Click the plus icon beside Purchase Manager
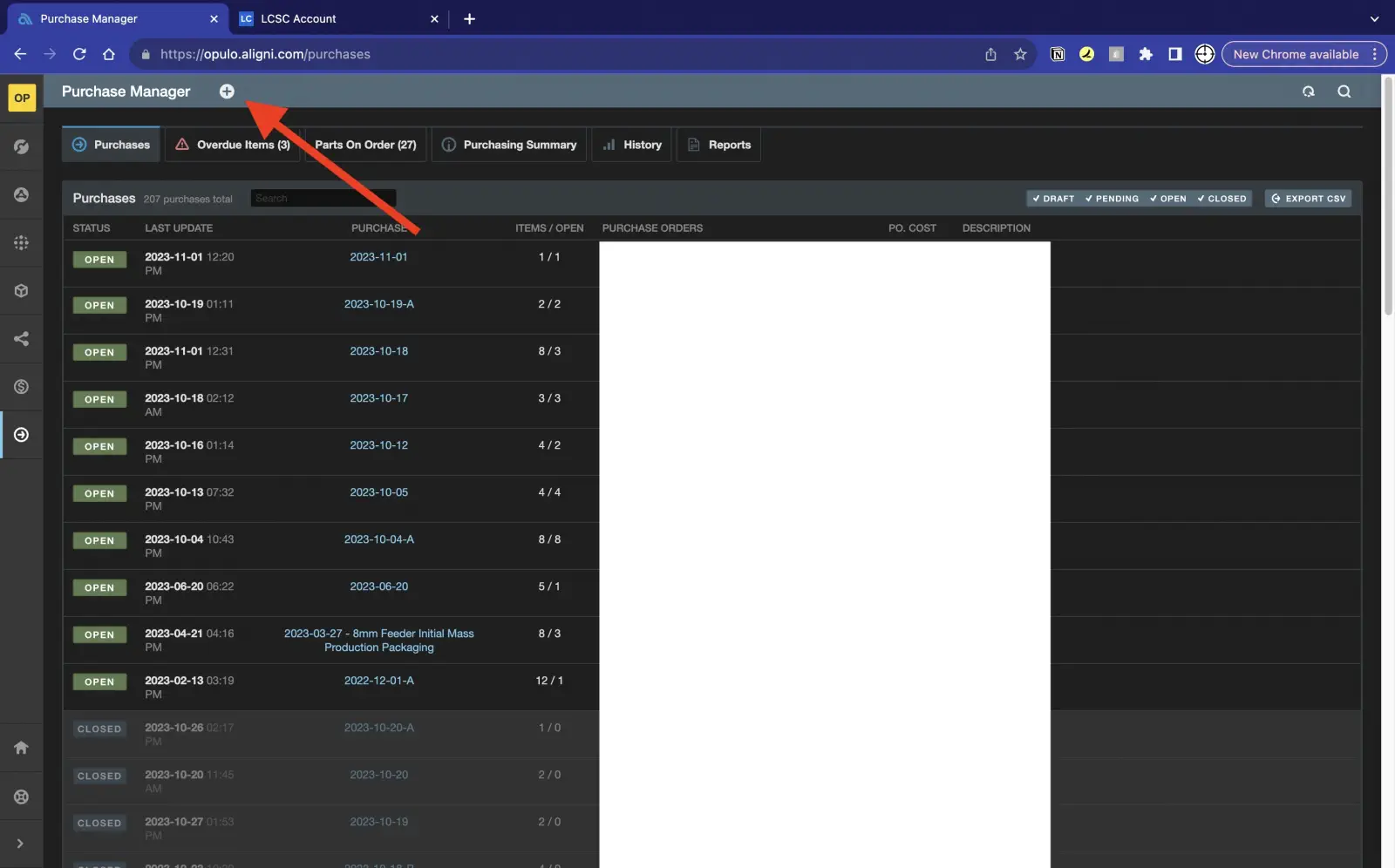The height and width of the screenshot is (868, 1395). click(x=227, y=92)
